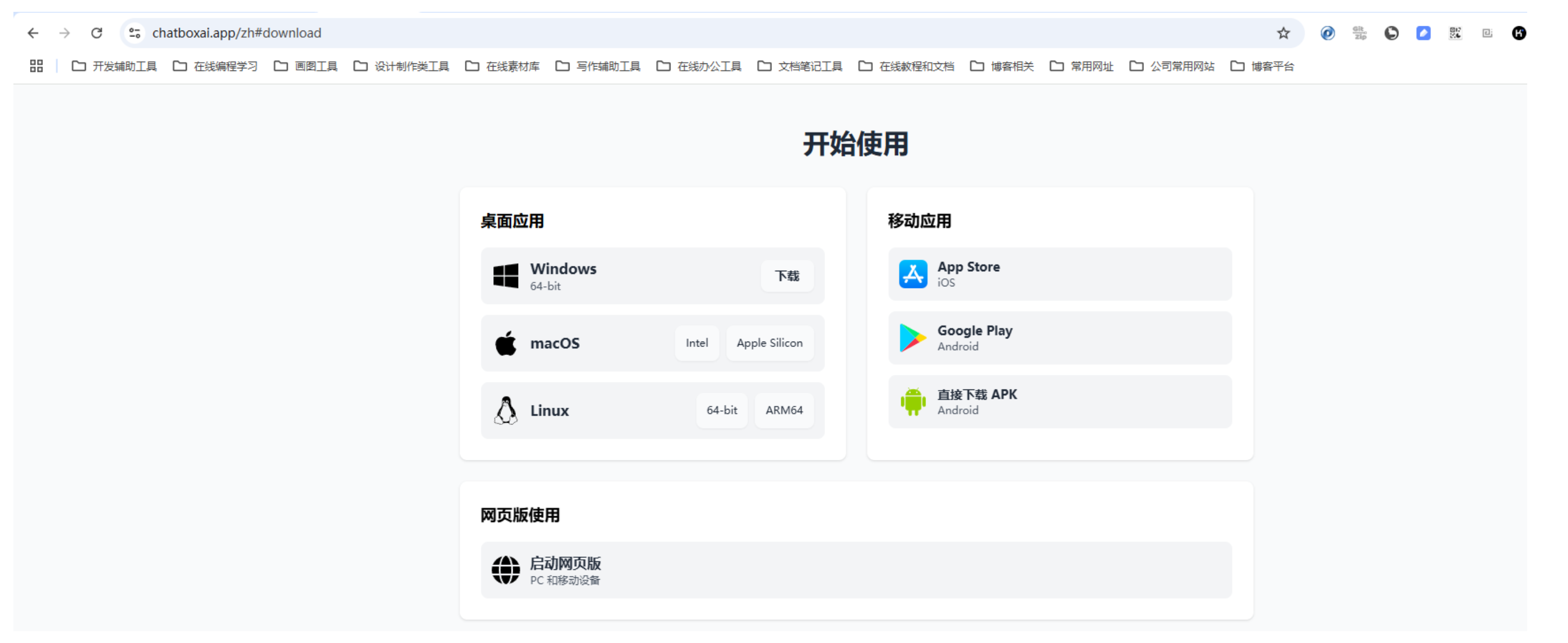Choose macOS Intel download

(x=696, y=343)
